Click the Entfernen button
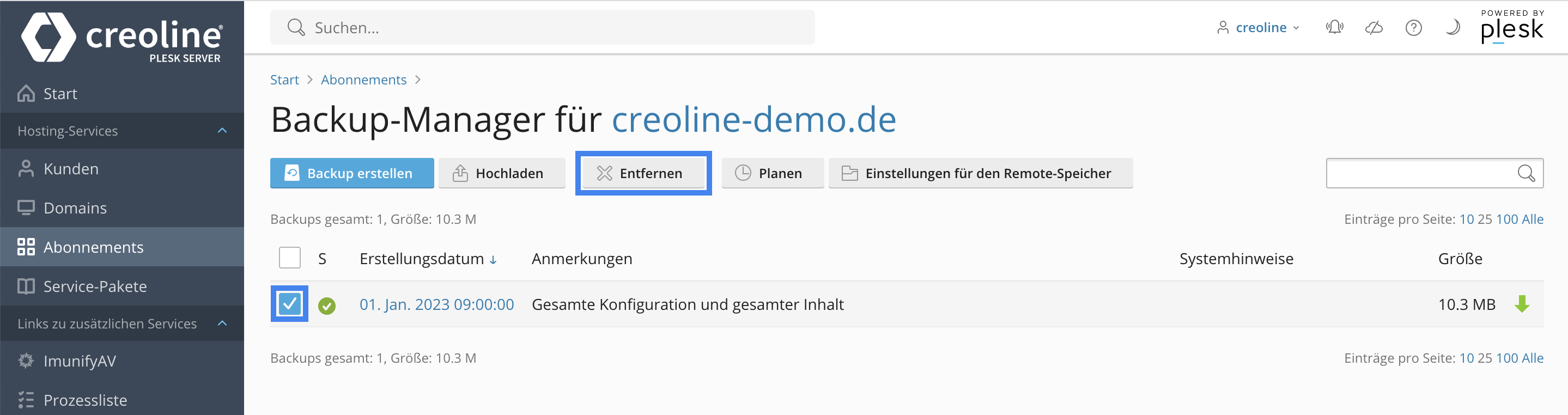 tap(643, 173)
